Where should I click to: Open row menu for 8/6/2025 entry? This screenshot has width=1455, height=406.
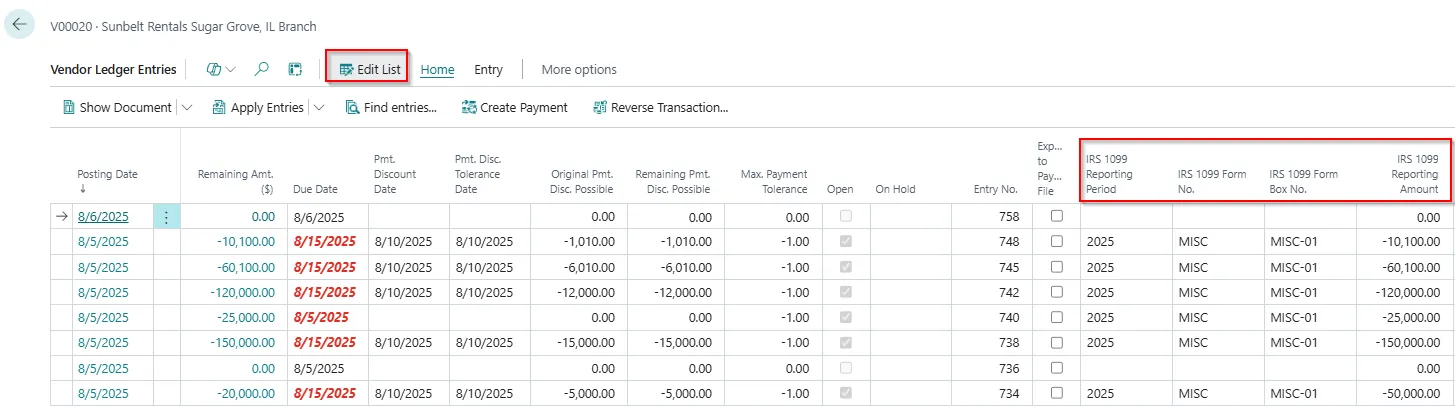click(166, 217)
